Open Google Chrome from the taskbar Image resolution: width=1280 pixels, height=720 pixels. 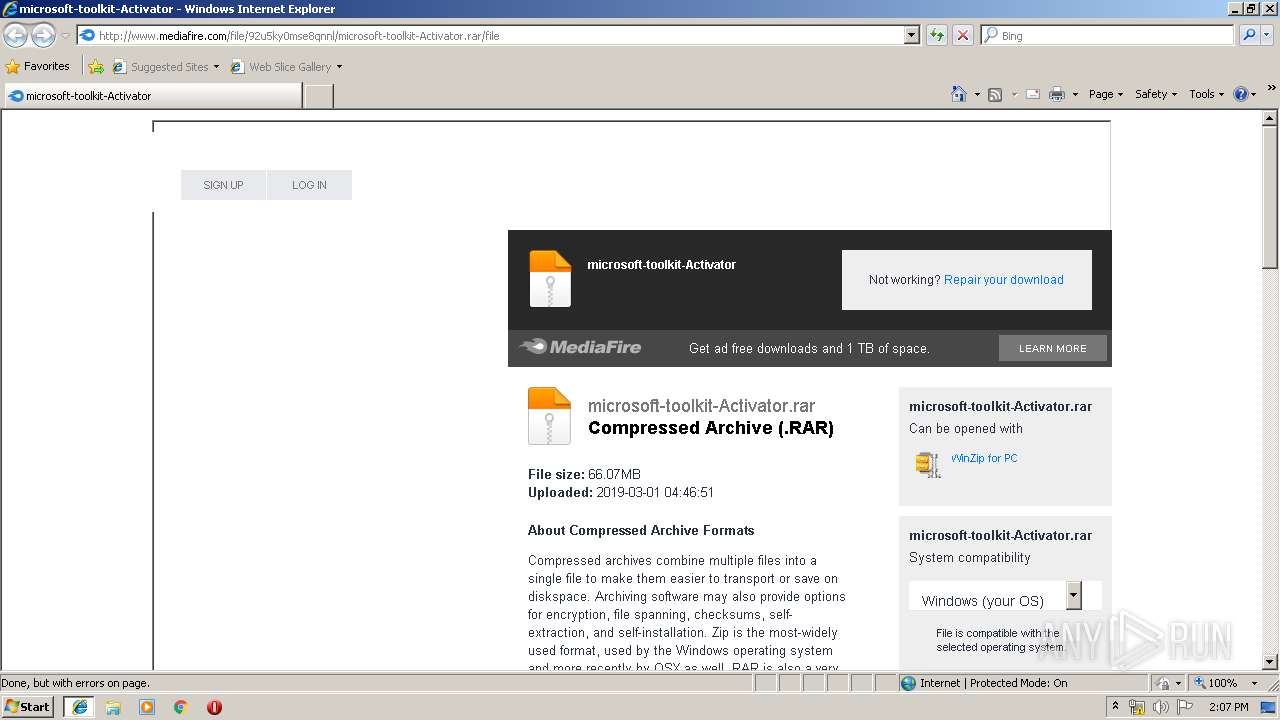181,707
